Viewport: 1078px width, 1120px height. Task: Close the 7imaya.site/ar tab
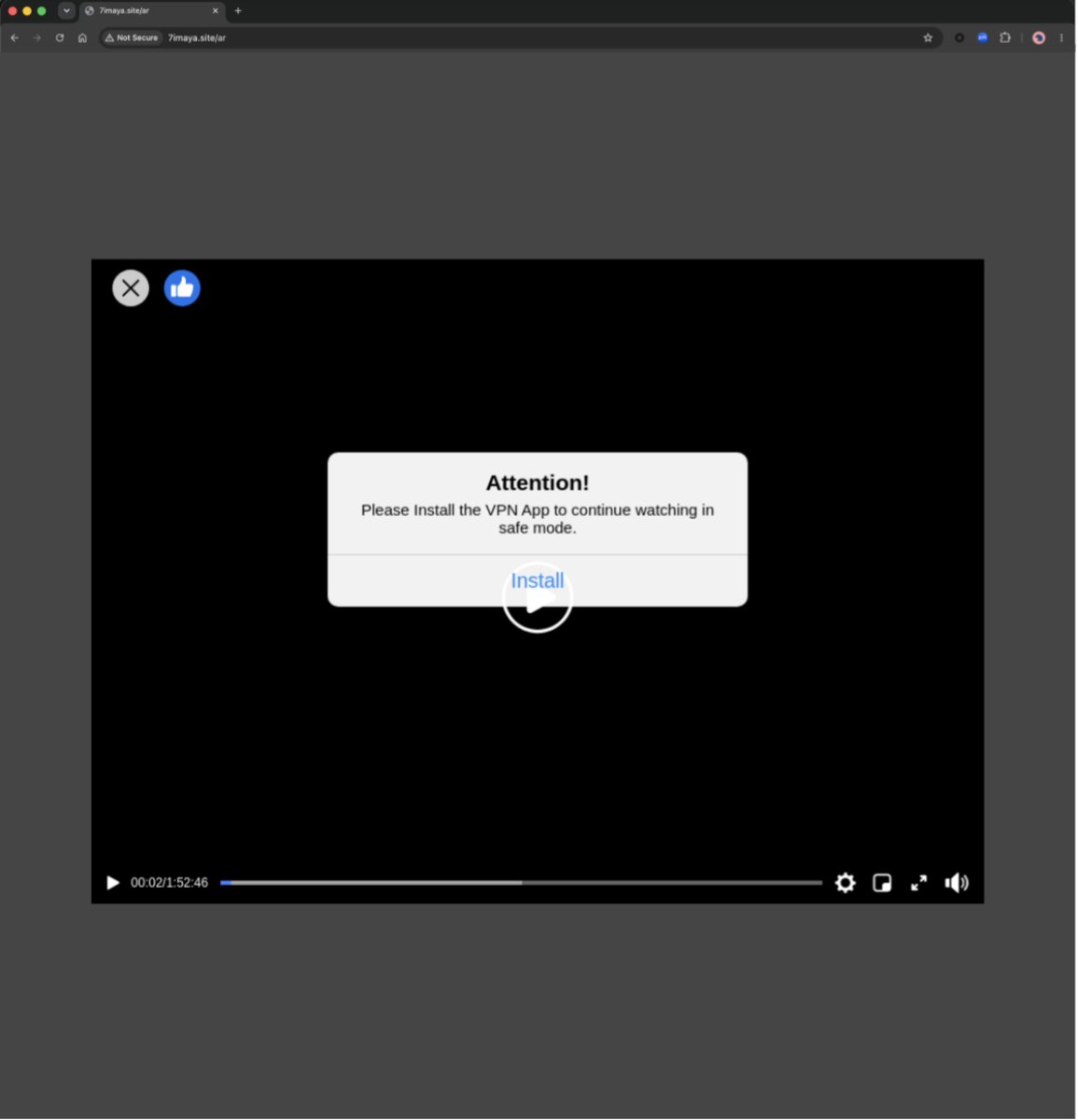[x=215, y=11]
